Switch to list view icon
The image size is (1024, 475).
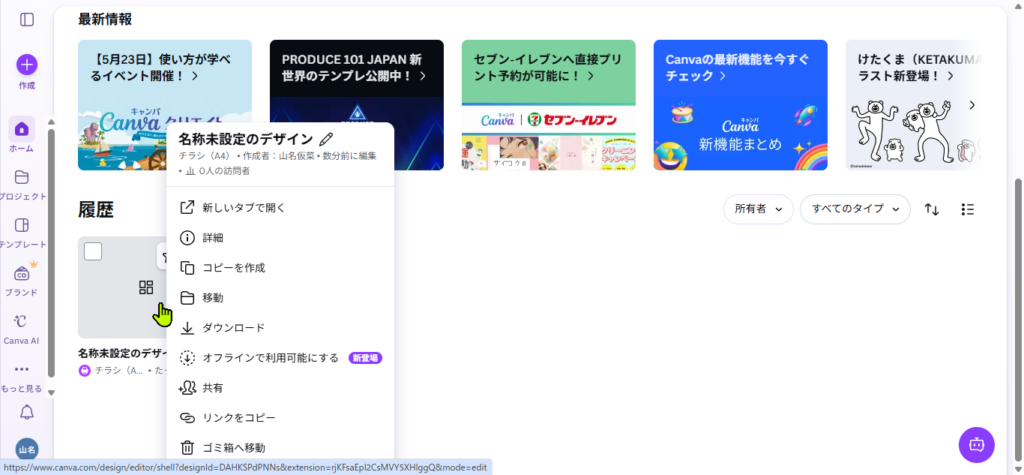(968, 209)
